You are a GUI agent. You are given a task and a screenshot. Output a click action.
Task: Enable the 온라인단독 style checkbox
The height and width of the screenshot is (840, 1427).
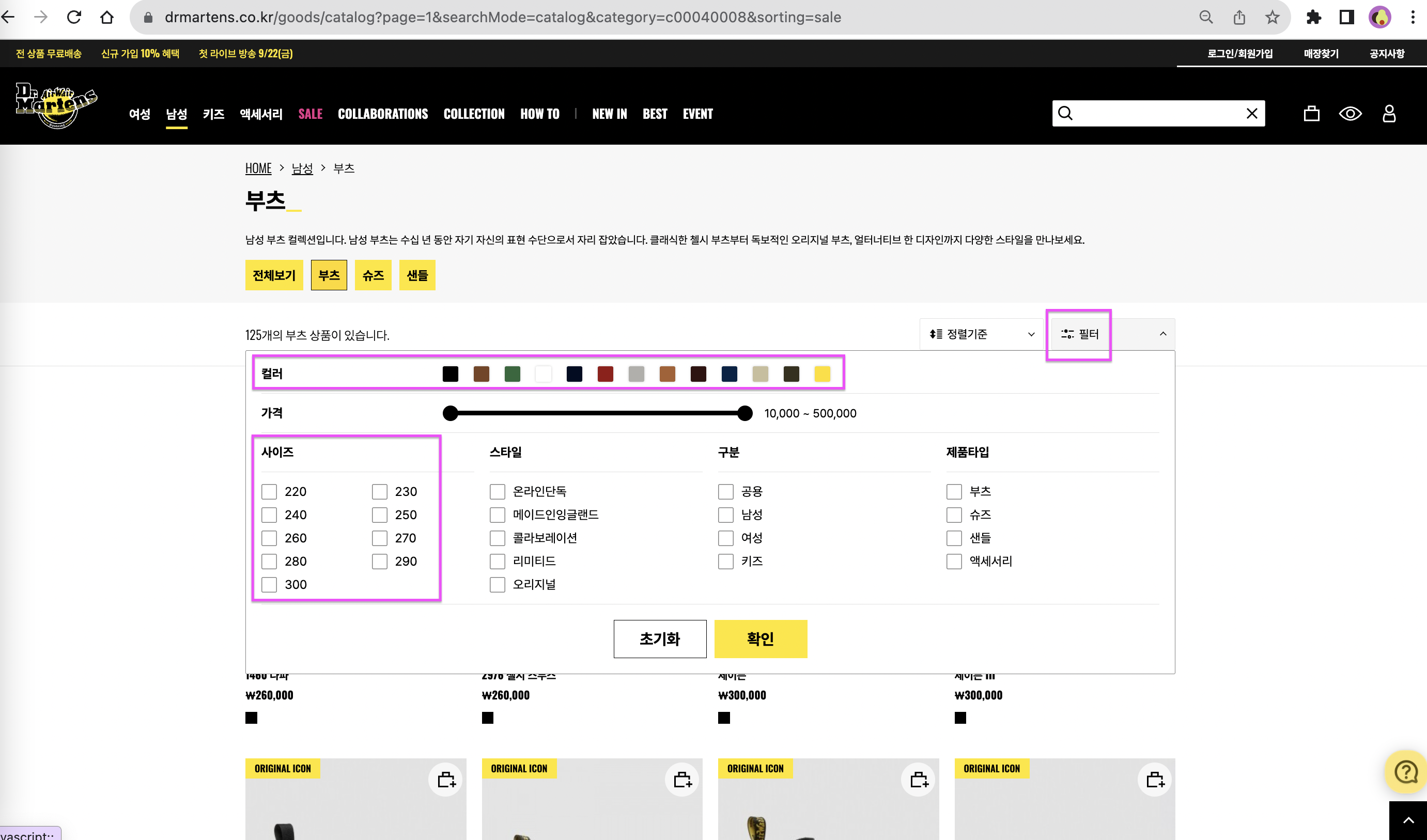click(497, 491)
